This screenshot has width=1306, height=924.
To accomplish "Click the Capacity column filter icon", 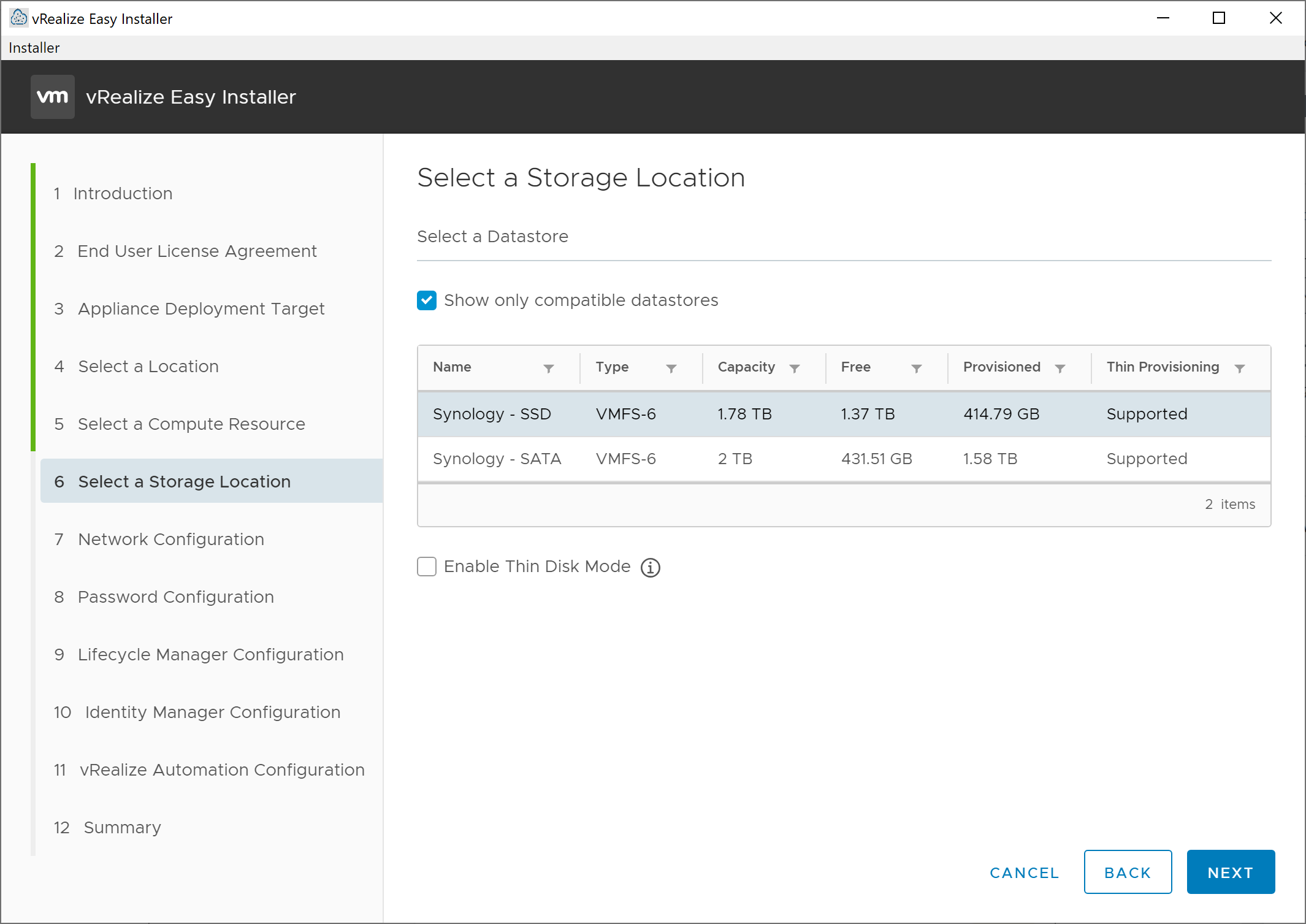I will (x=795, y=368).
